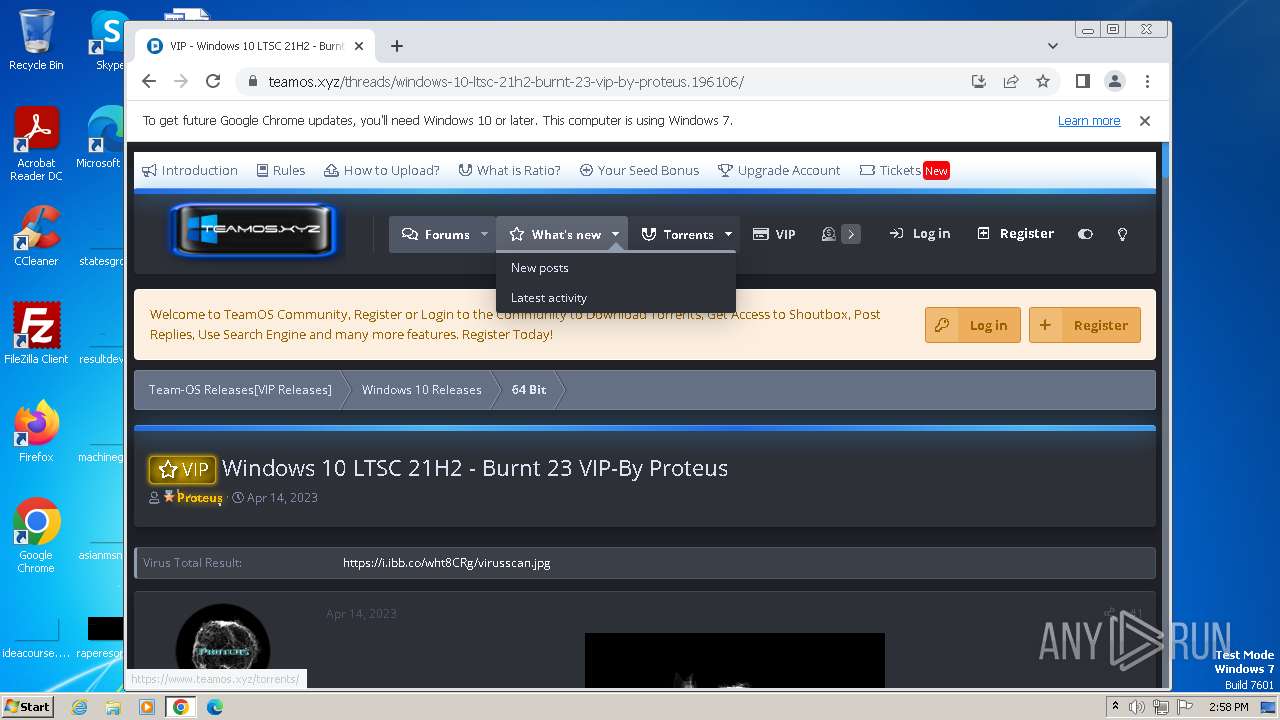Viewport: 1280px width, 720px height.
Task: Open the Proteus author profile link
Action: click(199, 497)
